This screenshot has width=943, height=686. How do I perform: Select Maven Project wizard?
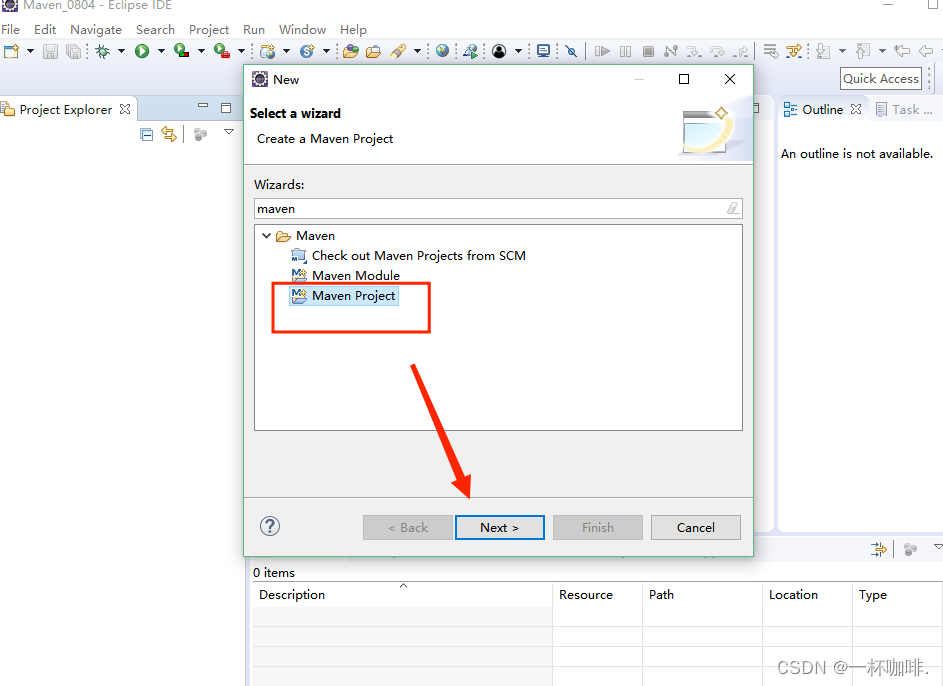tap(344, 296)
